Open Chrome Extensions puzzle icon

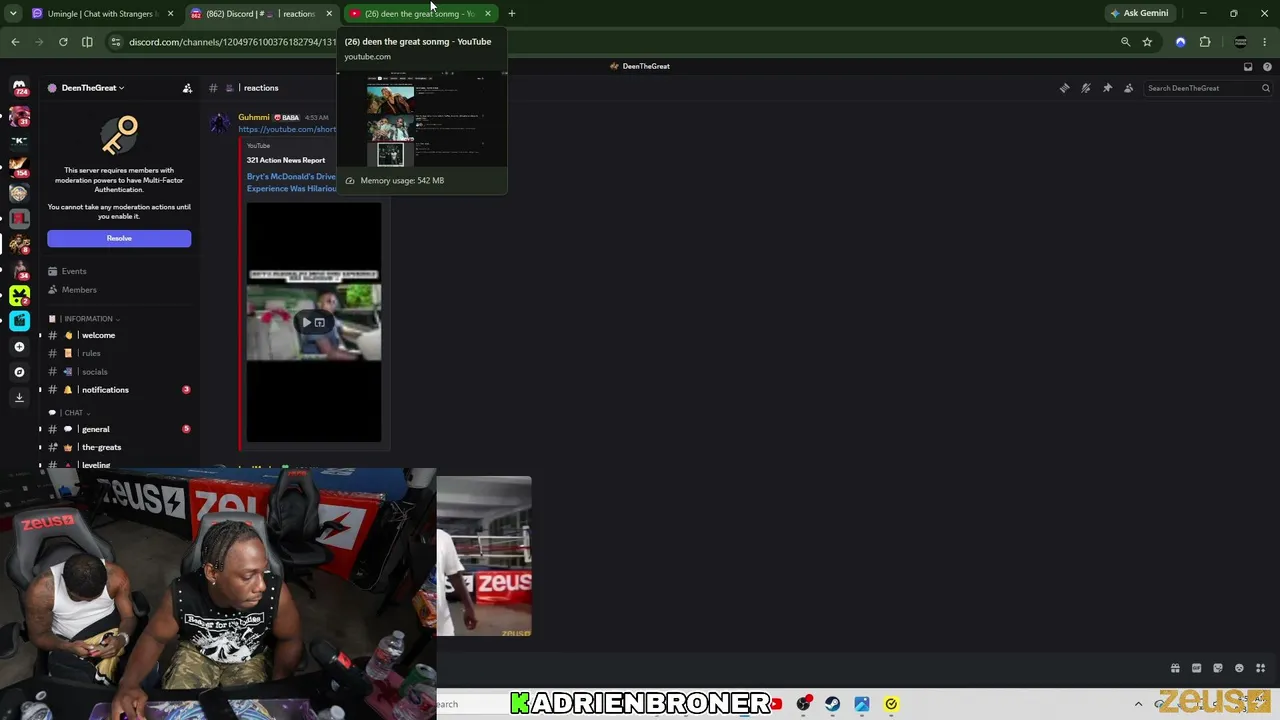(x=1205, y=42)
